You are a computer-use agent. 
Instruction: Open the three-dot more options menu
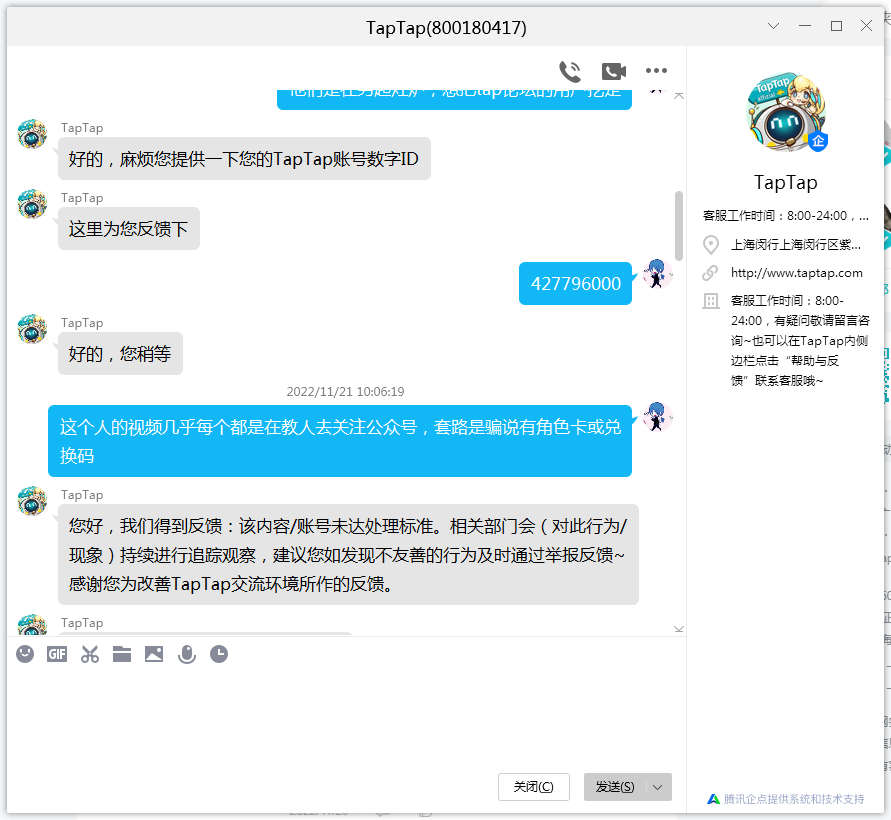(x=656, y=70)
